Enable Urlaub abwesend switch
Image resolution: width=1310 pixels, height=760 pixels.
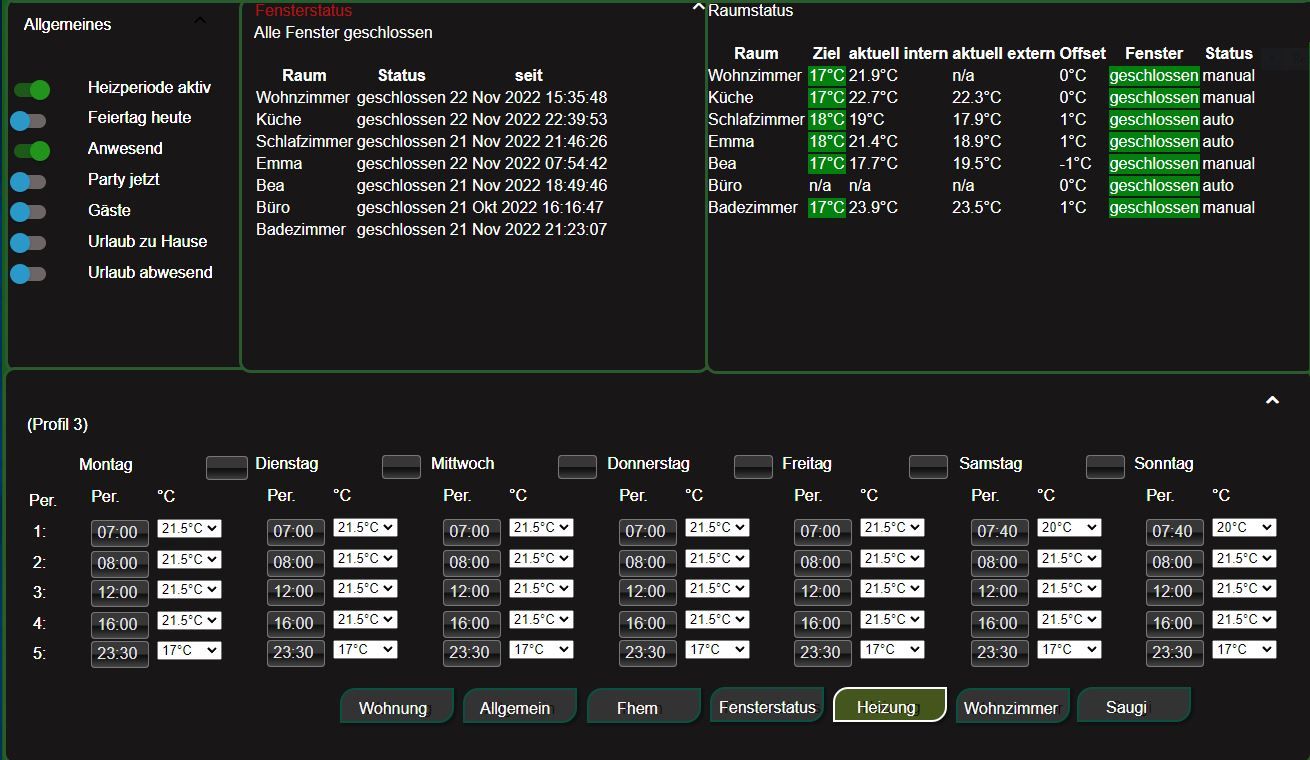(x=28, y=273)
